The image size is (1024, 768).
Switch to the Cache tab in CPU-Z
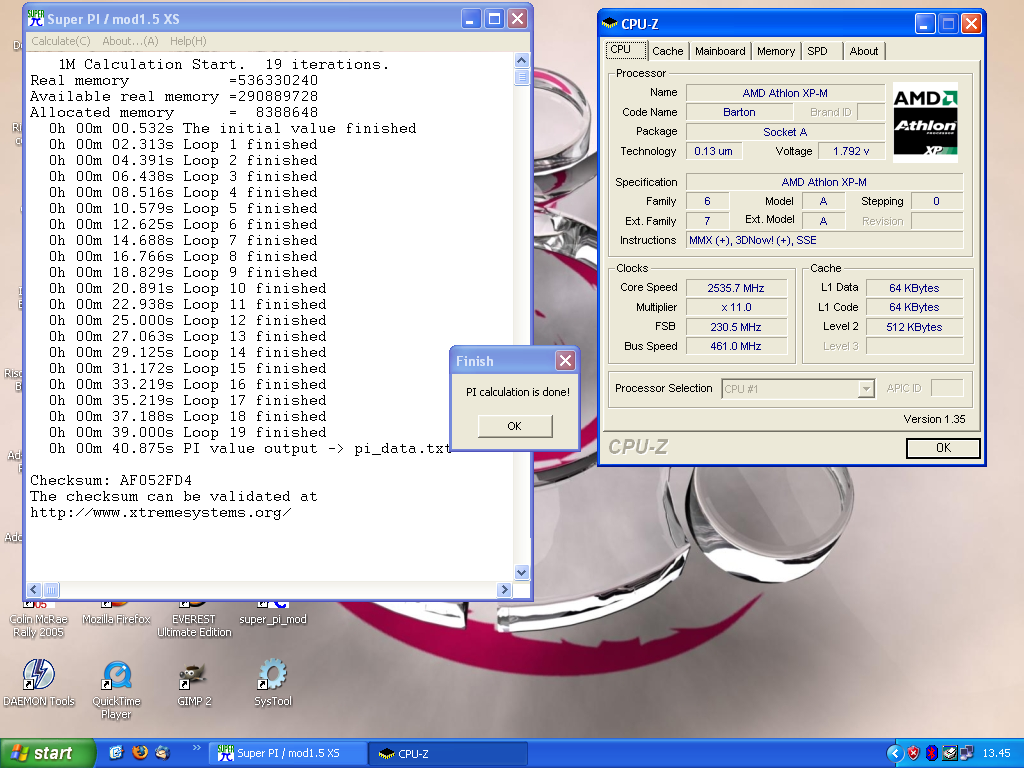[x=667, y=51]
